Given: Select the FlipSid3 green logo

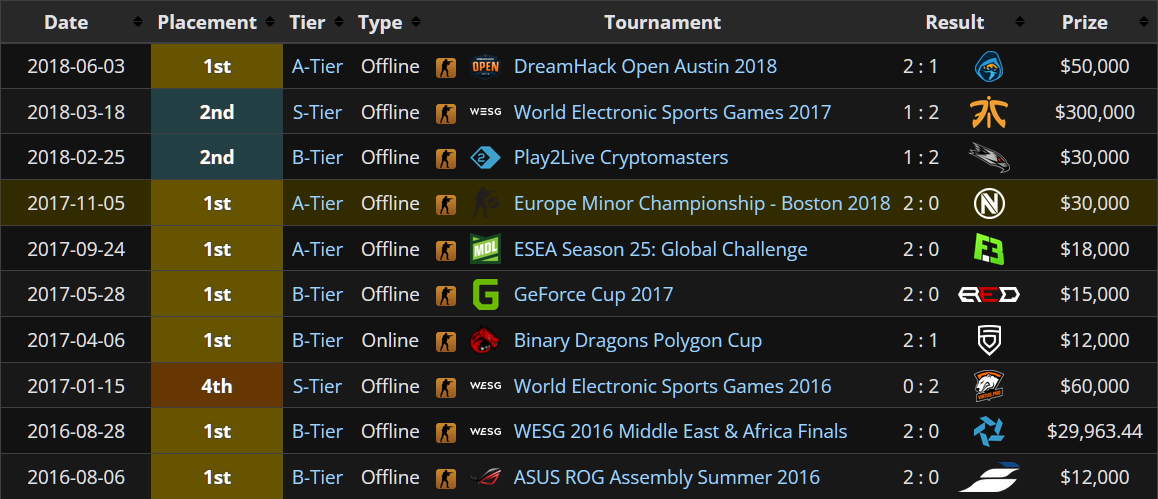Looking at the screenshot, I should tap(989, 249).
